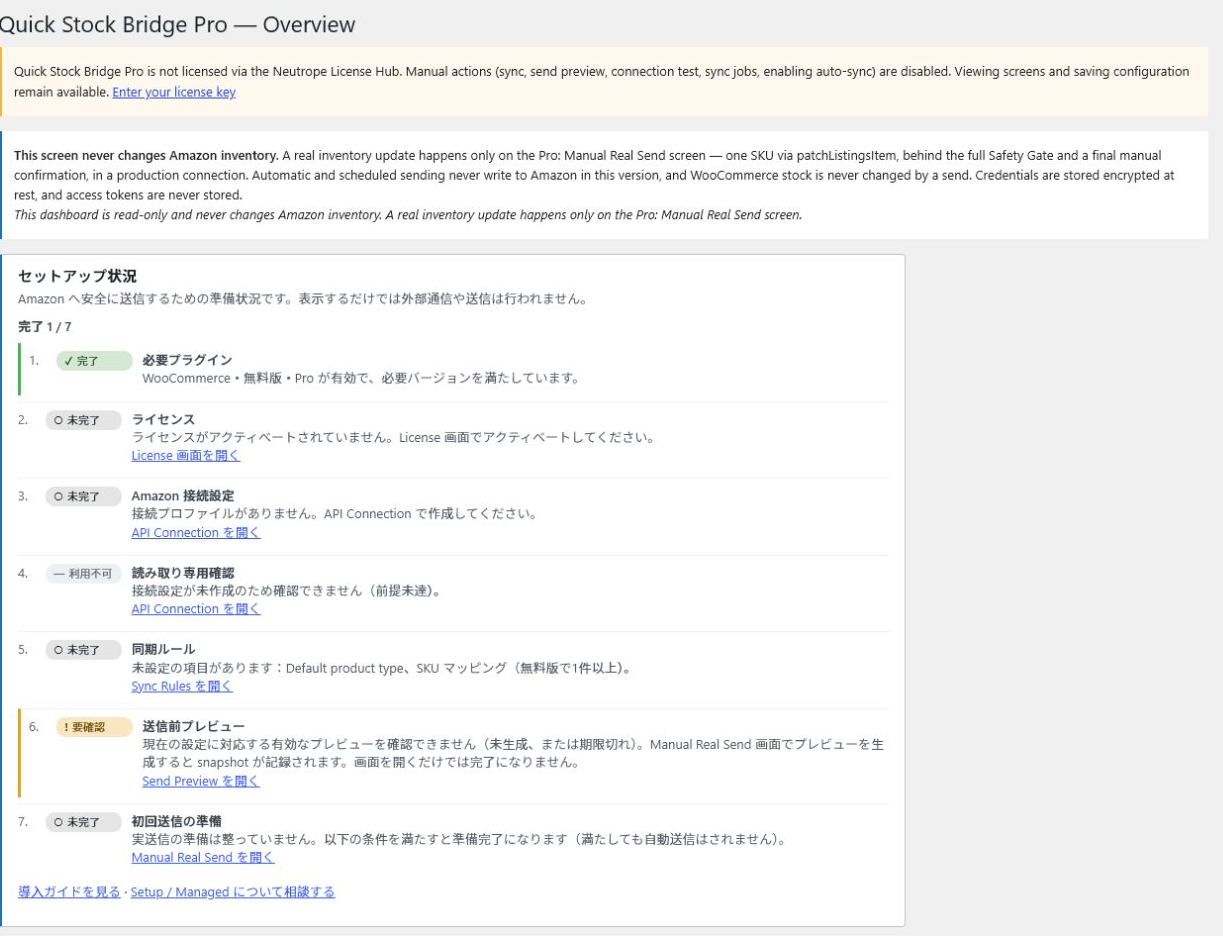Image resolution: width=1223 pixels, height=936 pixels.
Task: Select the 必要プラグイン step title
Action: [187, 360]
